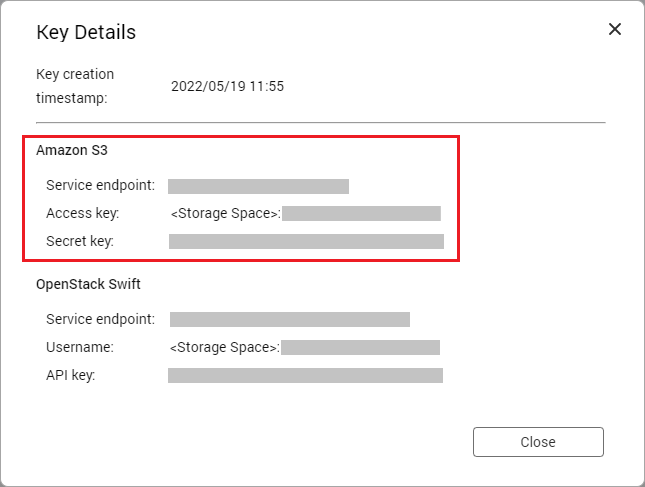645x487 pixels.
Task: Click the Access key label
Action: point(82,213)
